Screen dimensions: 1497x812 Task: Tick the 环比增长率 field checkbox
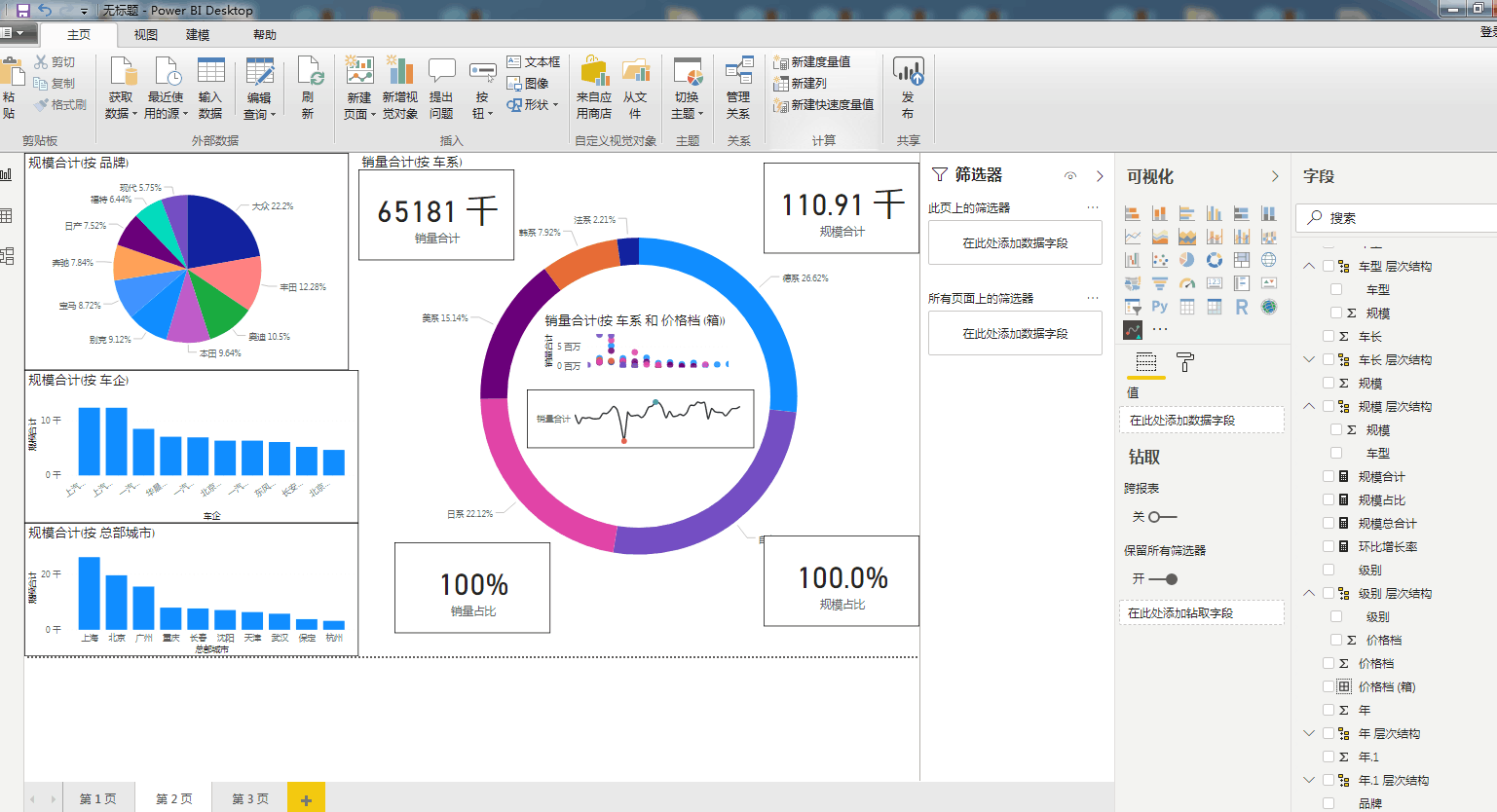pos(1329,546)
